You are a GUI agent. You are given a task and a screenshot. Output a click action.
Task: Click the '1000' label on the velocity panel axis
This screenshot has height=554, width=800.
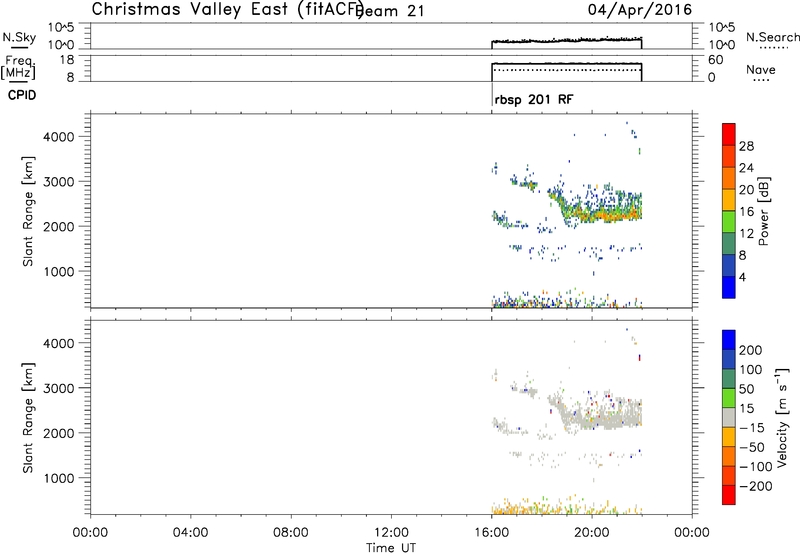tap(59, 478)
